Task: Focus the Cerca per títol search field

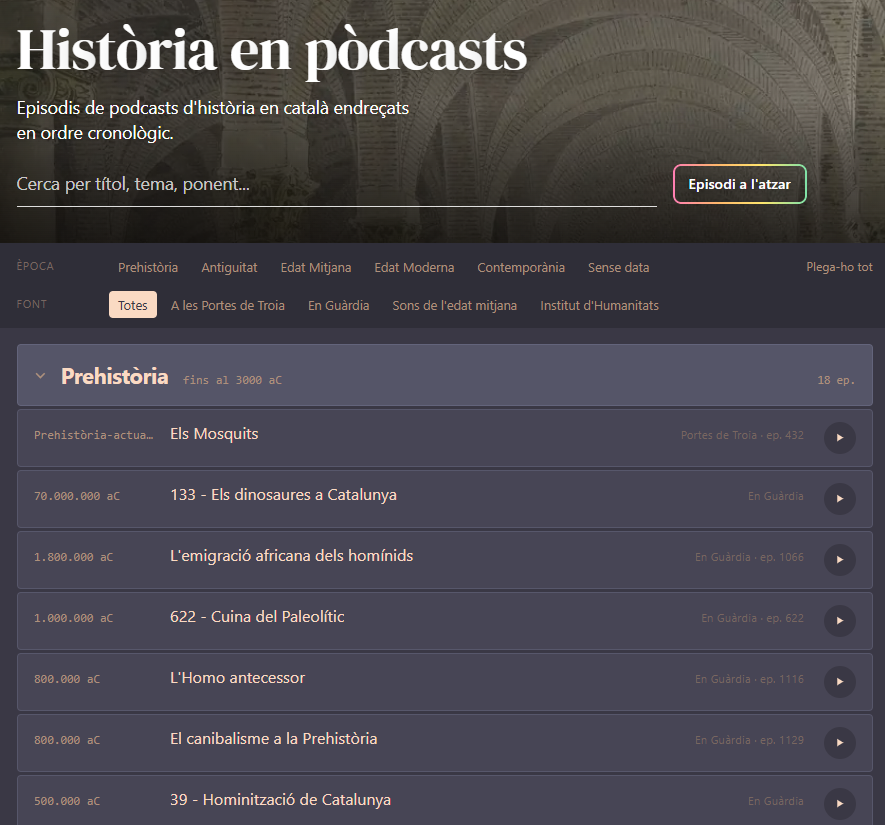Action: [x=336, y=185]
